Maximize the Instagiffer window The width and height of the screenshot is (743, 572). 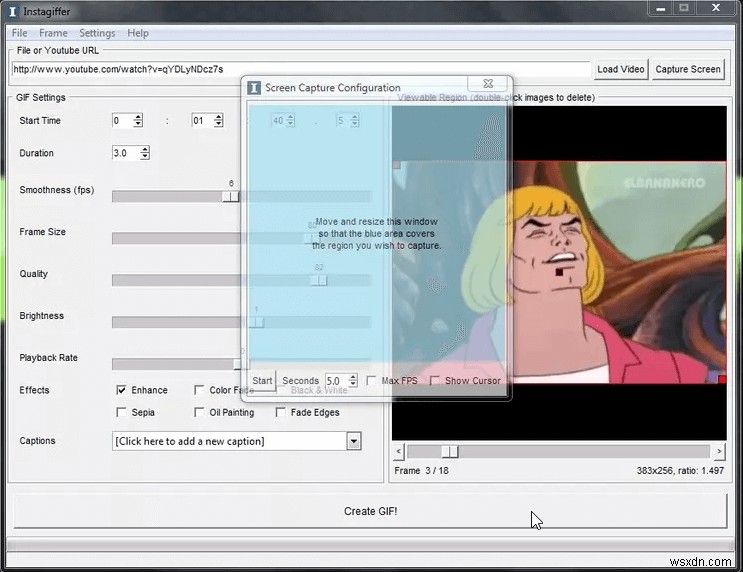[684, 8]
